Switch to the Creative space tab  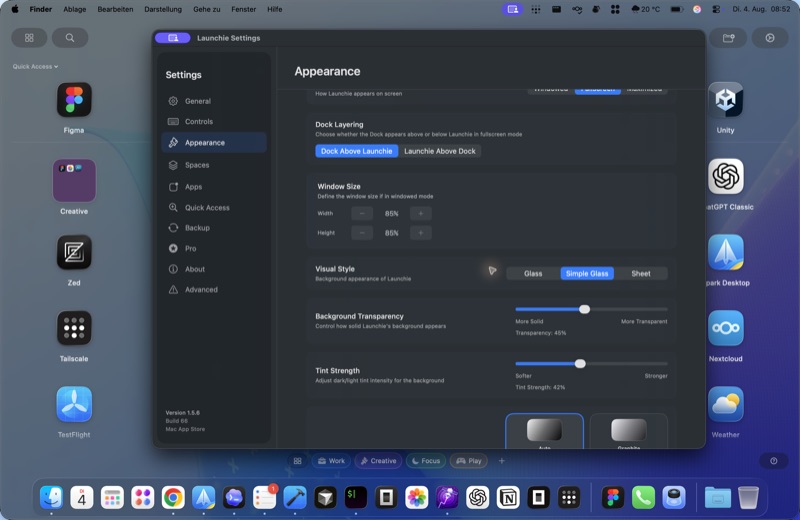[379, 461]
